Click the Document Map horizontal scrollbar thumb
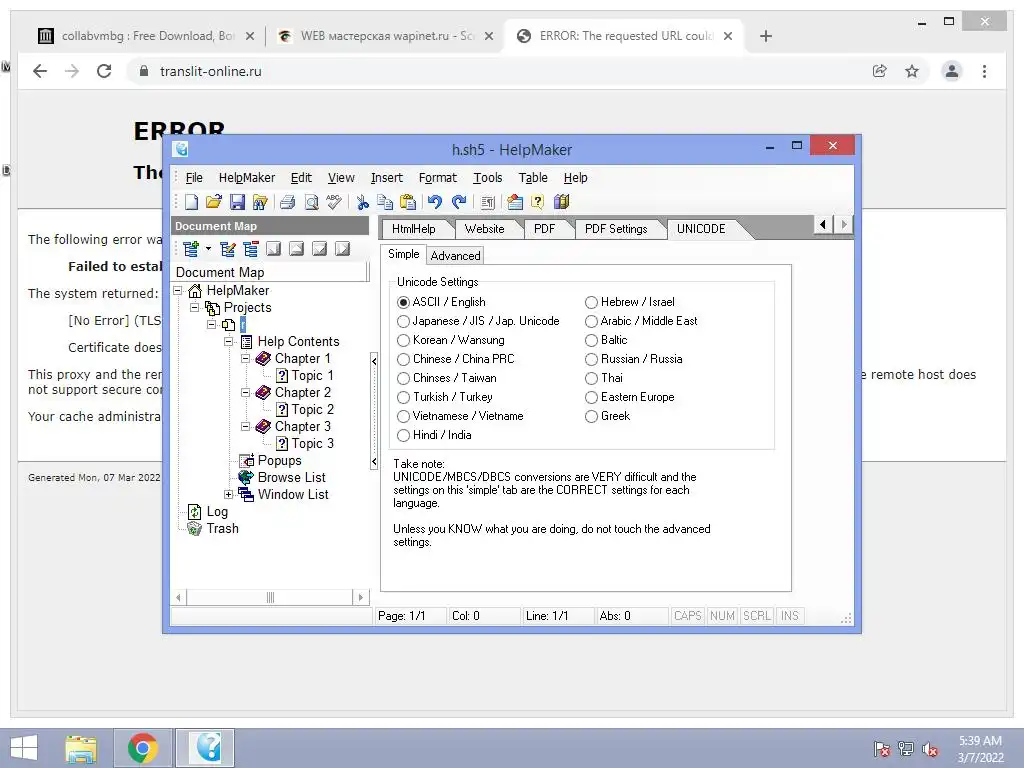The height and width of the screenshot is (768, 1024). pos(270,597)
